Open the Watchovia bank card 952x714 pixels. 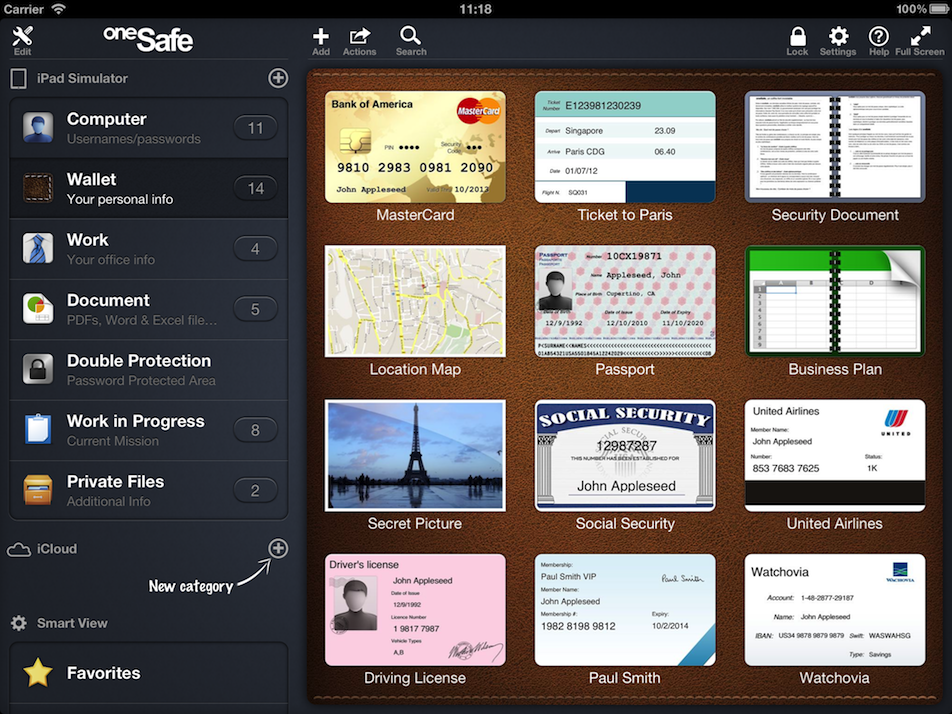pyautogui.click(x=835, y=610)
